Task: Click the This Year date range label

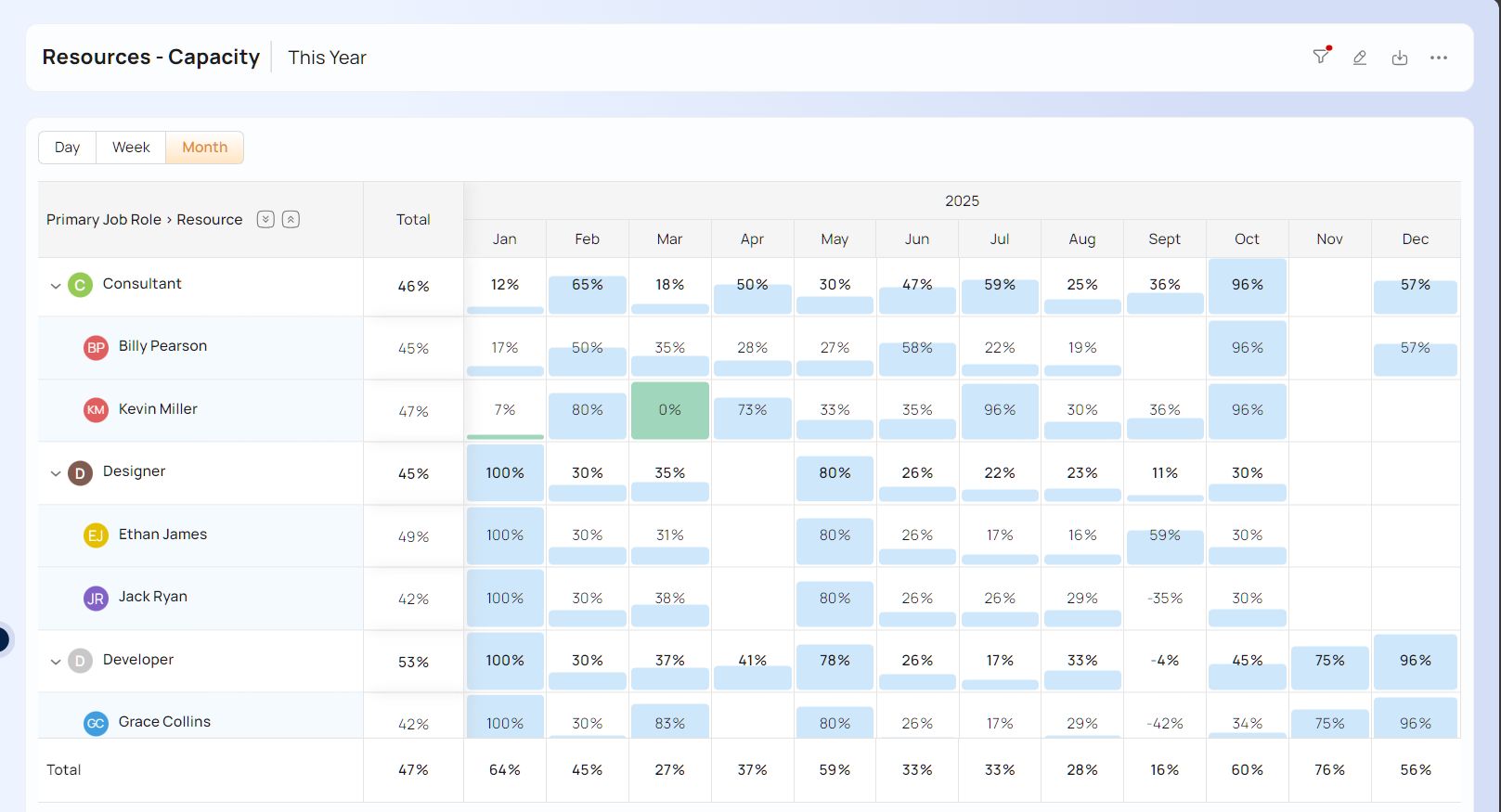Action: pyautogui.click(x=327, y=58)
